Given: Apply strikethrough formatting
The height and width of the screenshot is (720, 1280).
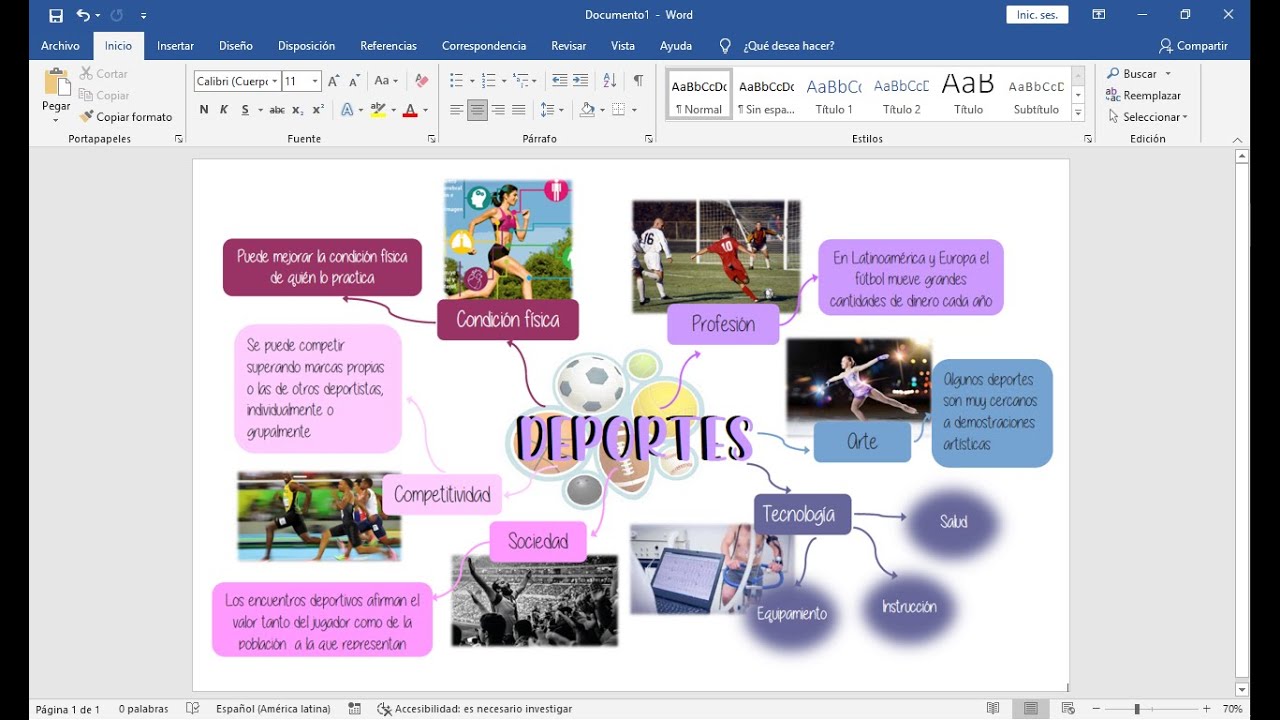Looking at the screenshot, I should (277, 110).
